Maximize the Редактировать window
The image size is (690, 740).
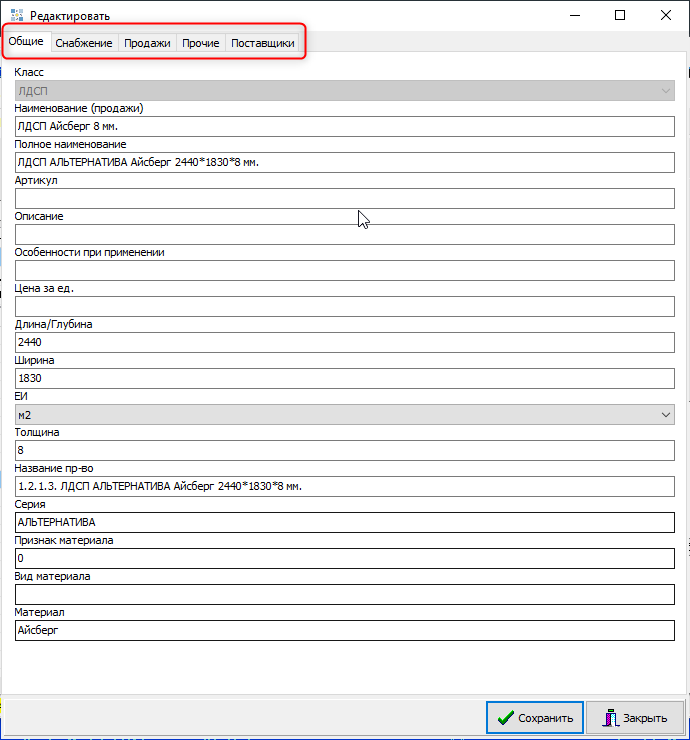point(620,16)
